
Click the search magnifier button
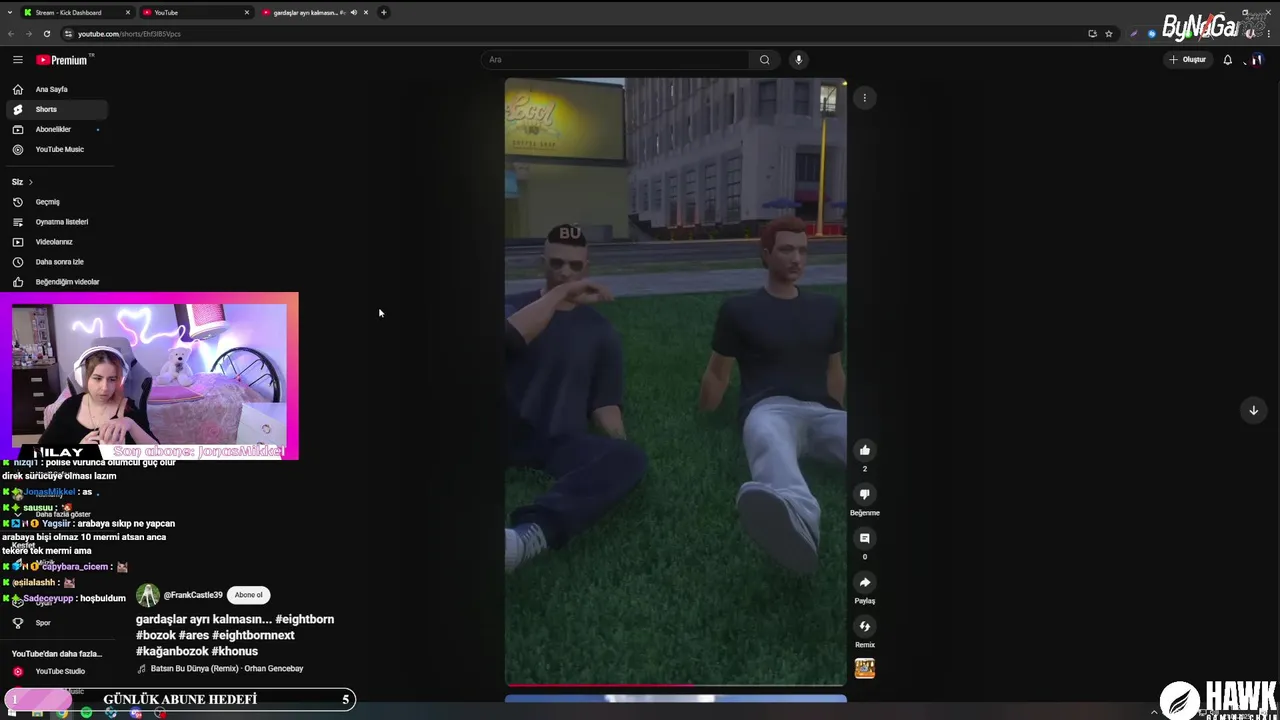(765, 60)
